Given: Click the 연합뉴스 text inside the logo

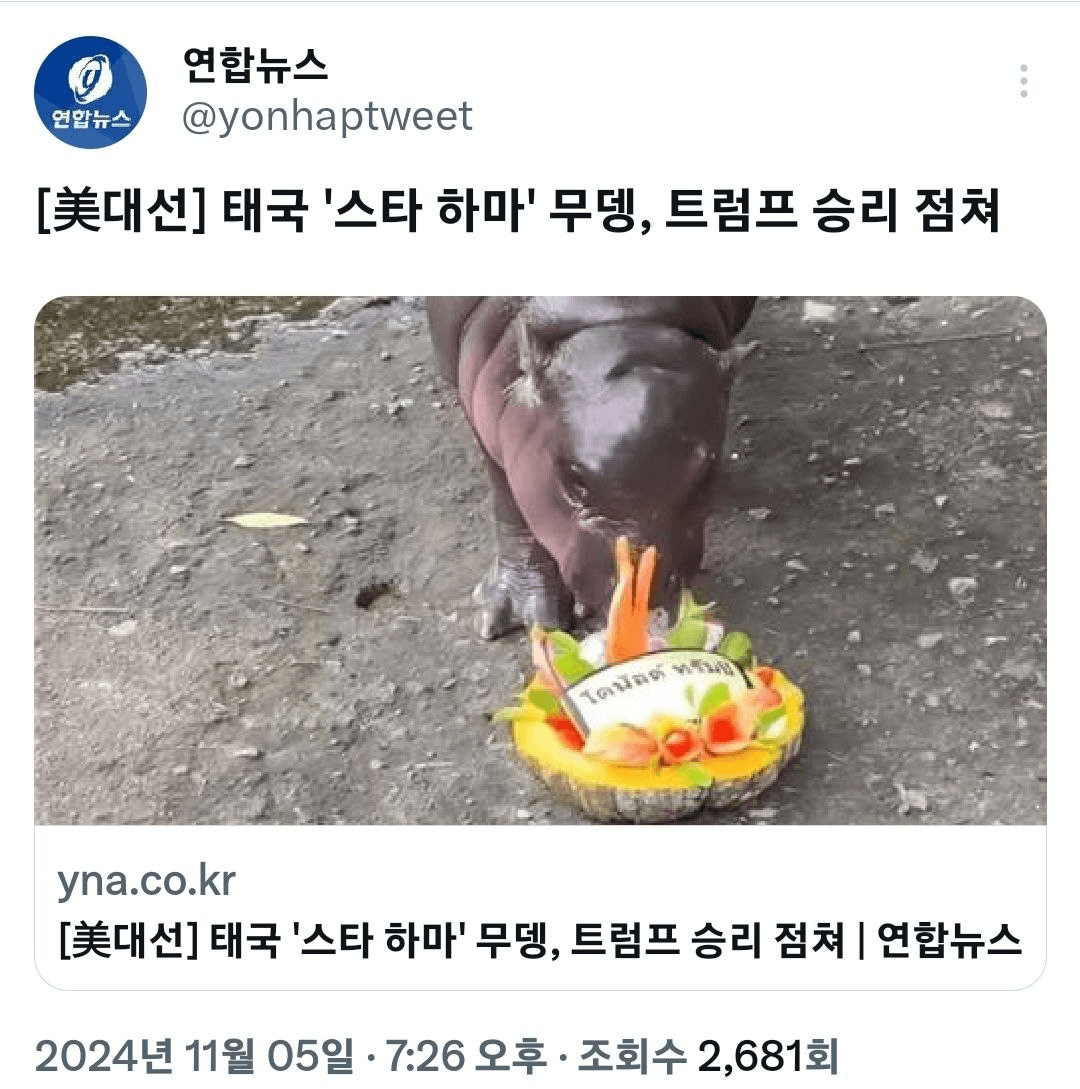Looking at the screenshot, I should [x=90, y=118].
